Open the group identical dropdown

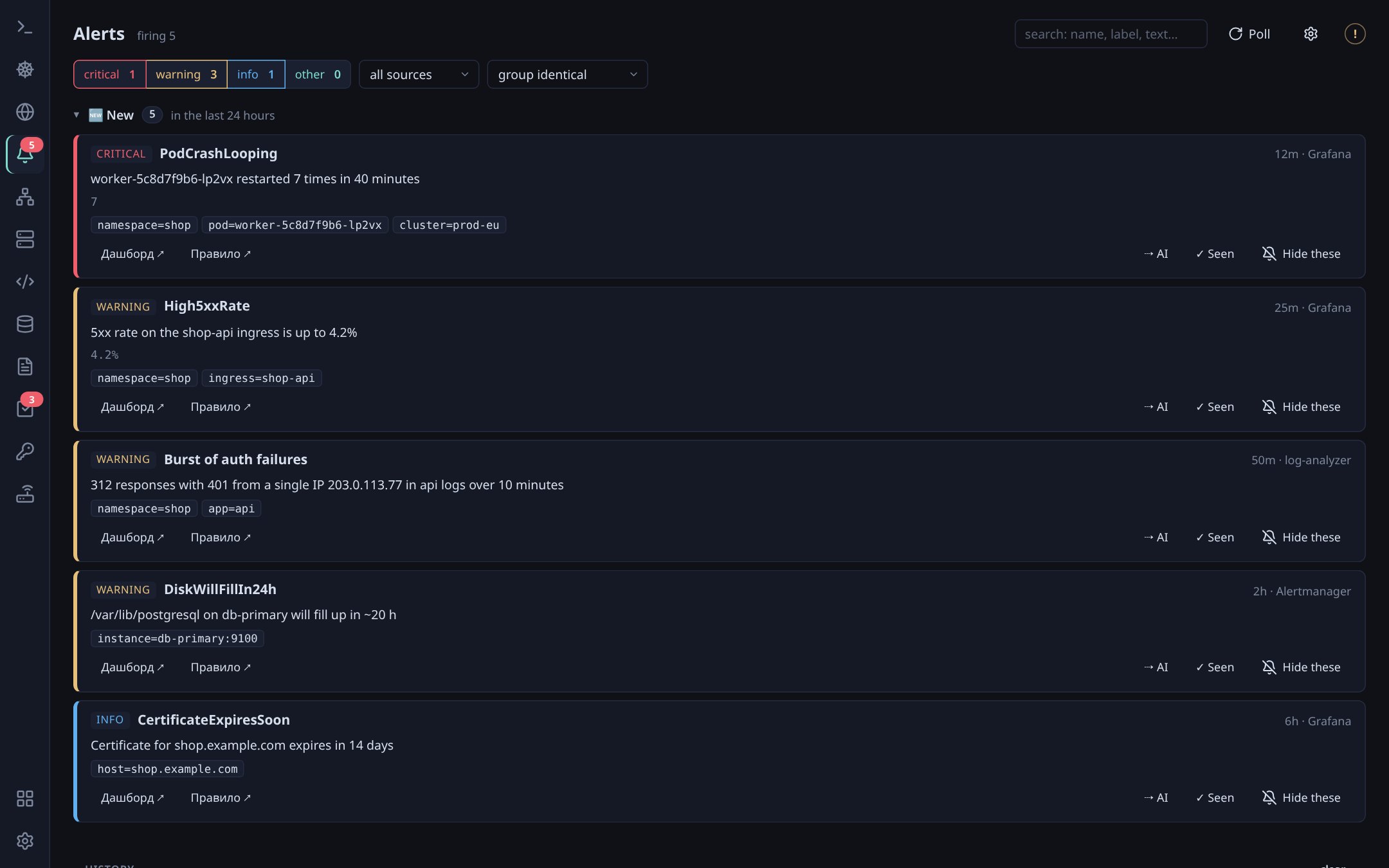567,75
